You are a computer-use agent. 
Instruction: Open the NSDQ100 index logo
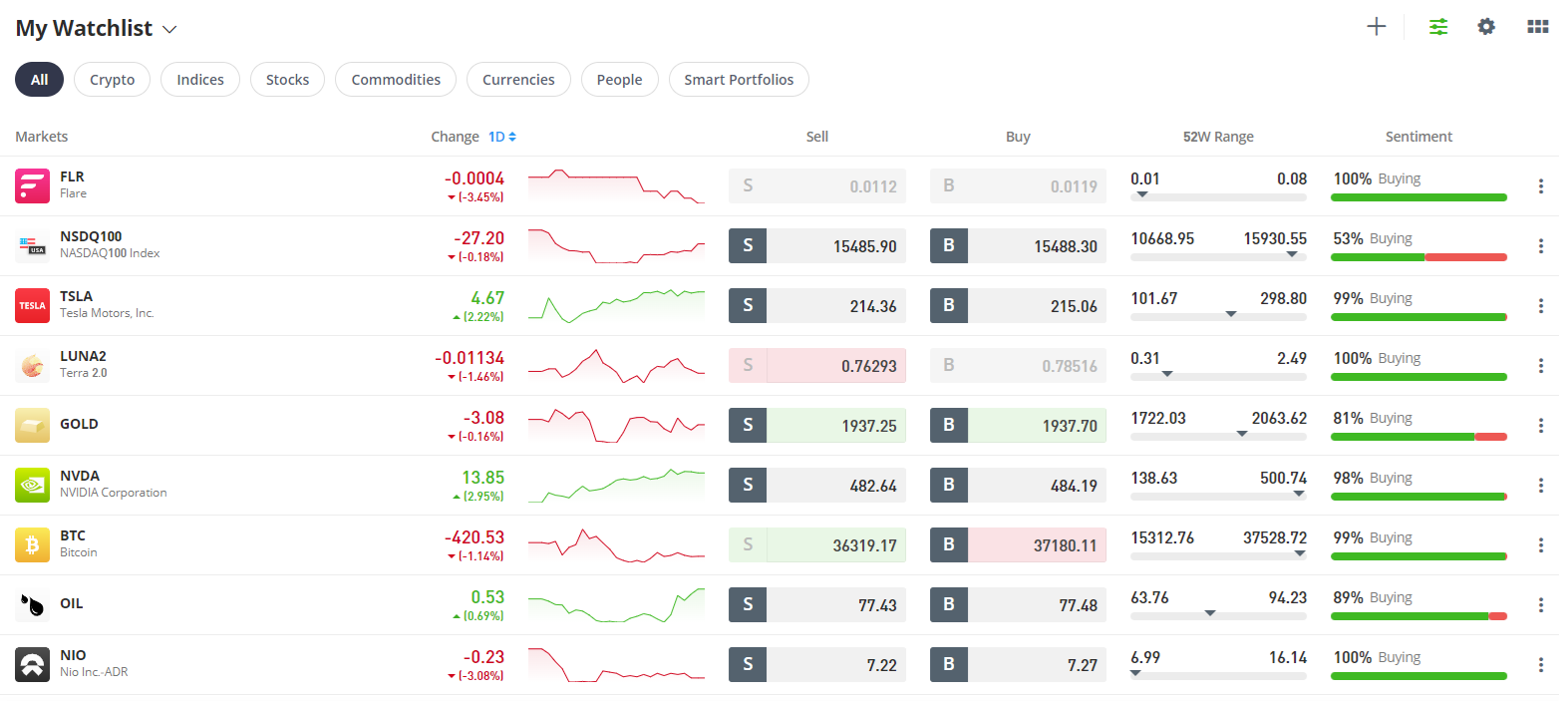click(32, 245)
